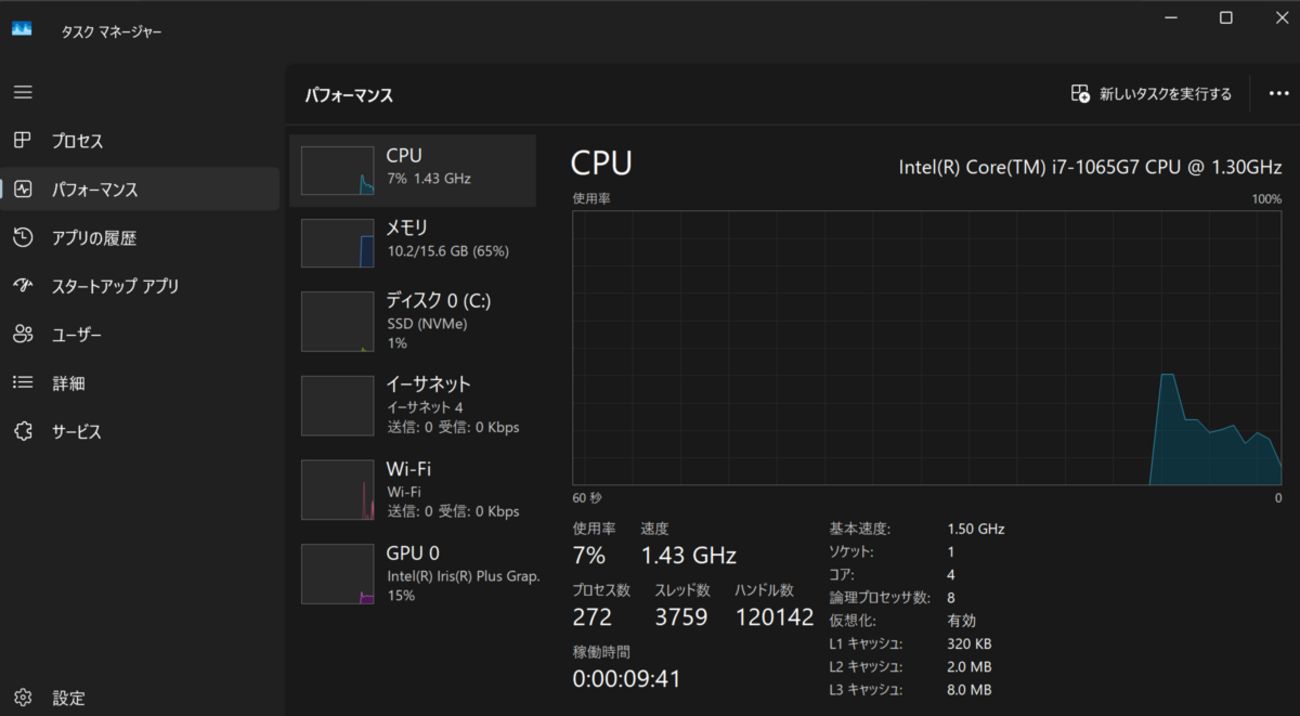
Task: Click the L1 キャッシュ value 320 KB
Action: click(969, 644)
